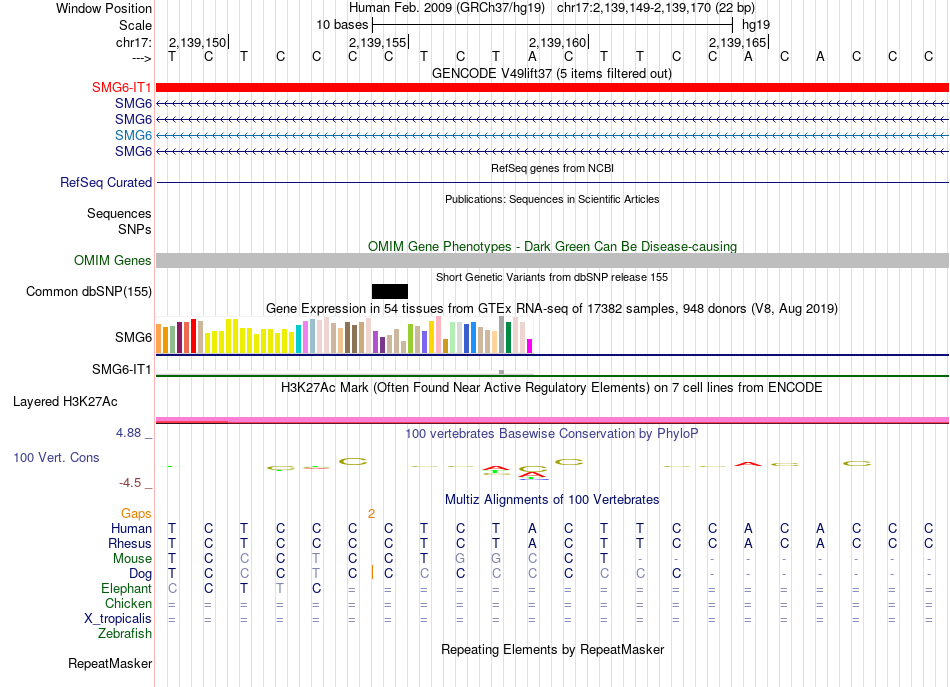Viewport: 950px width, 687px height.
Task: Open Common dbSNP(155) track label
Action: [89, 291]
